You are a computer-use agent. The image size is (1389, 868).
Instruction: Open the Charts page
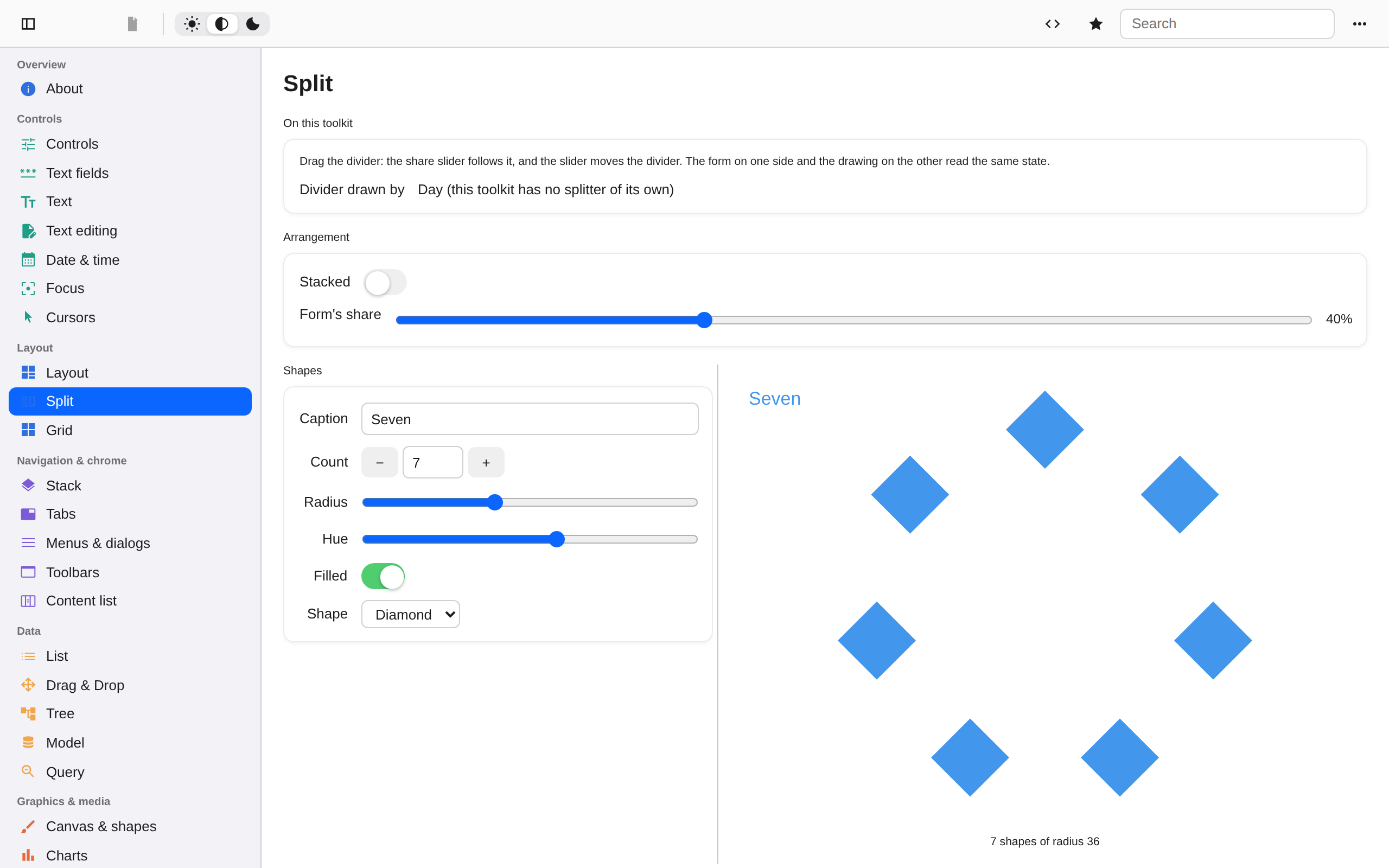click(x=130, y=856)
